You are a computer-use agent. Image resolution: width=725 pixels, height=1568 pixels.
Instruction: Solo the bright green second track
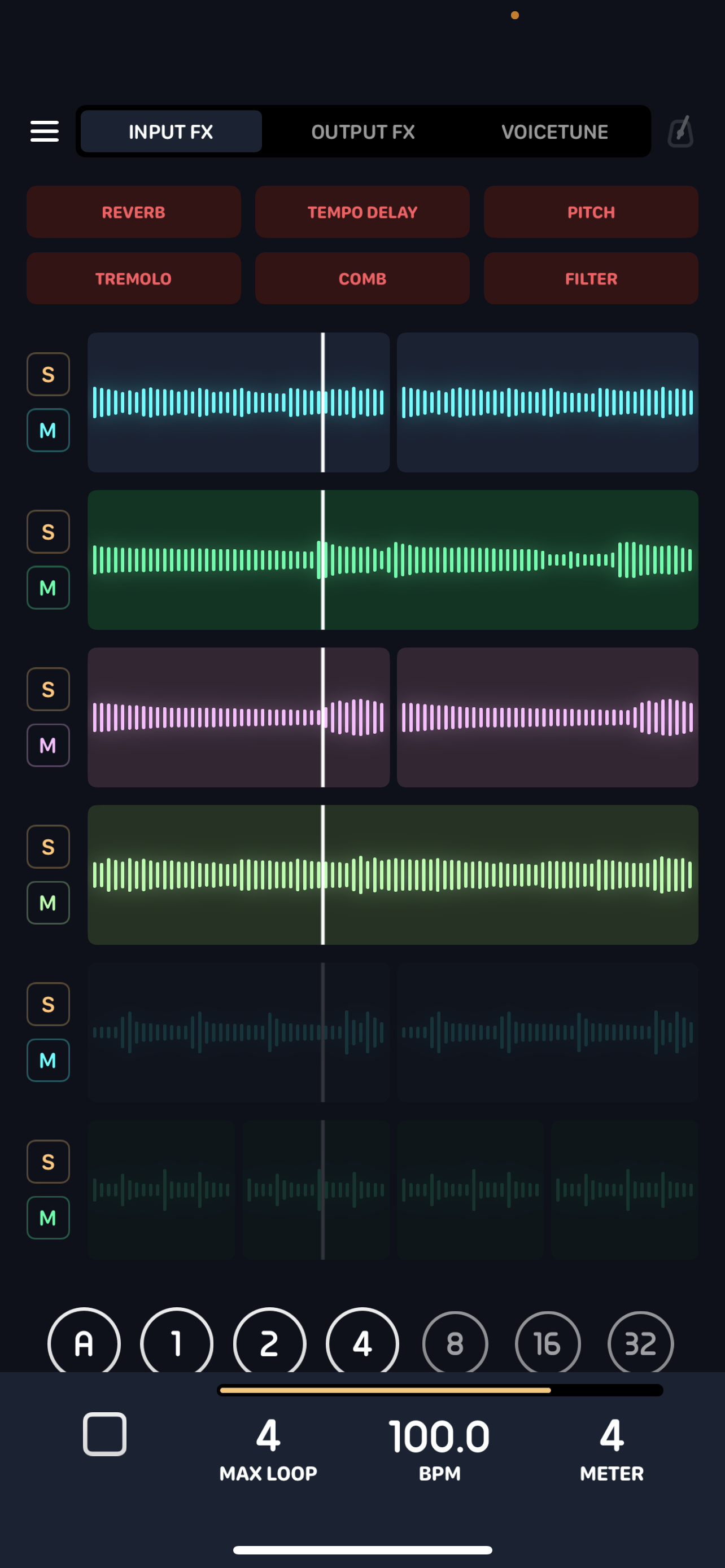(x=48, y=531)
